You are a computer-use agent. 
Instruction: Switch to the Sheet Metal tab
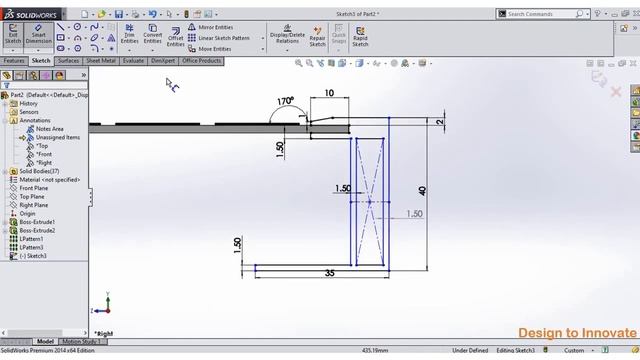click(x=101, y=61)
